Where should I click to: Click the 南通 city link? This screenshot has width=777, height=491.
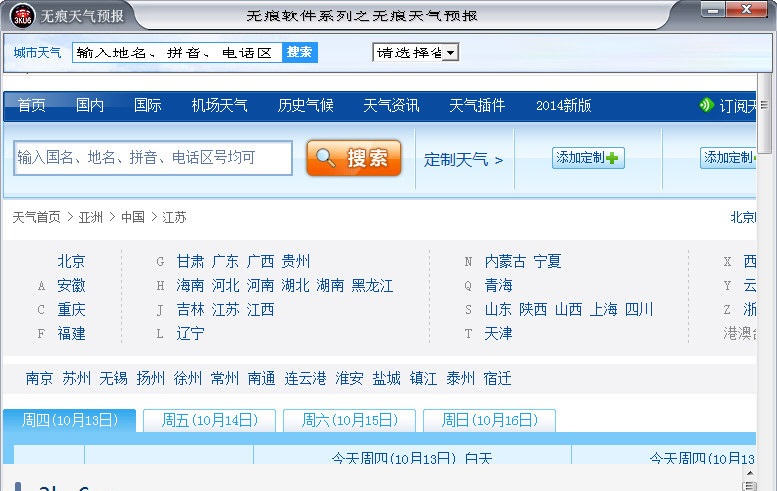coord(262,379)
